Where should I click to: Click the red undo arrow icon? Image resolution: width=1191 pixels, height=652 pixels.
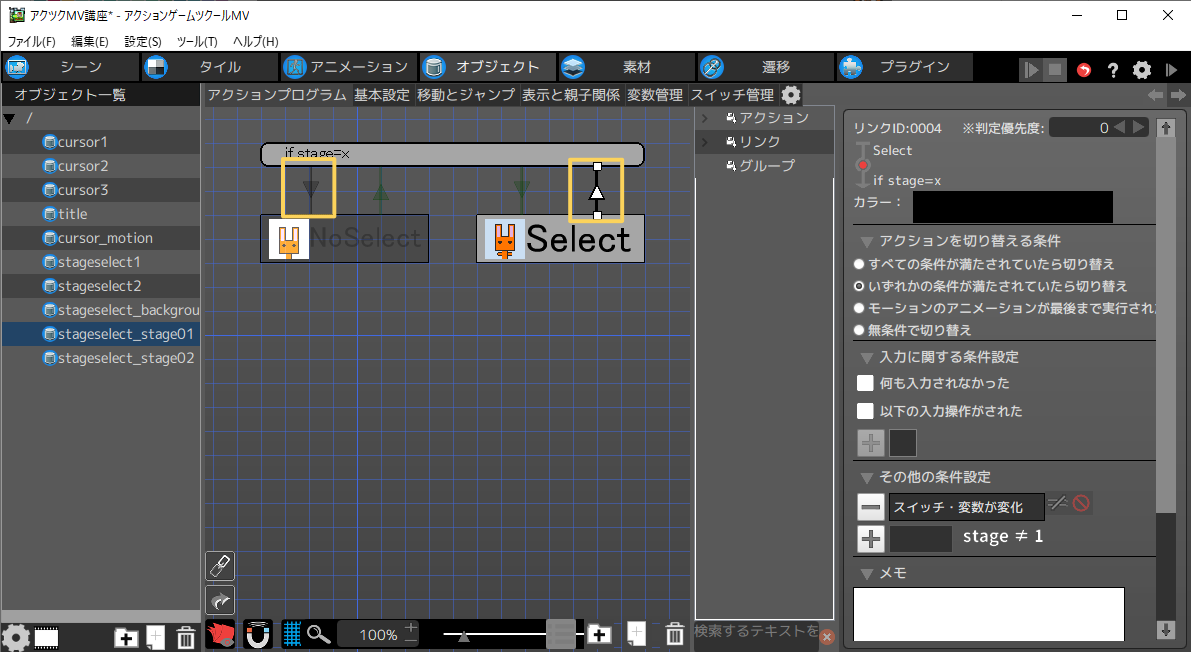(x=1084, y=70)
